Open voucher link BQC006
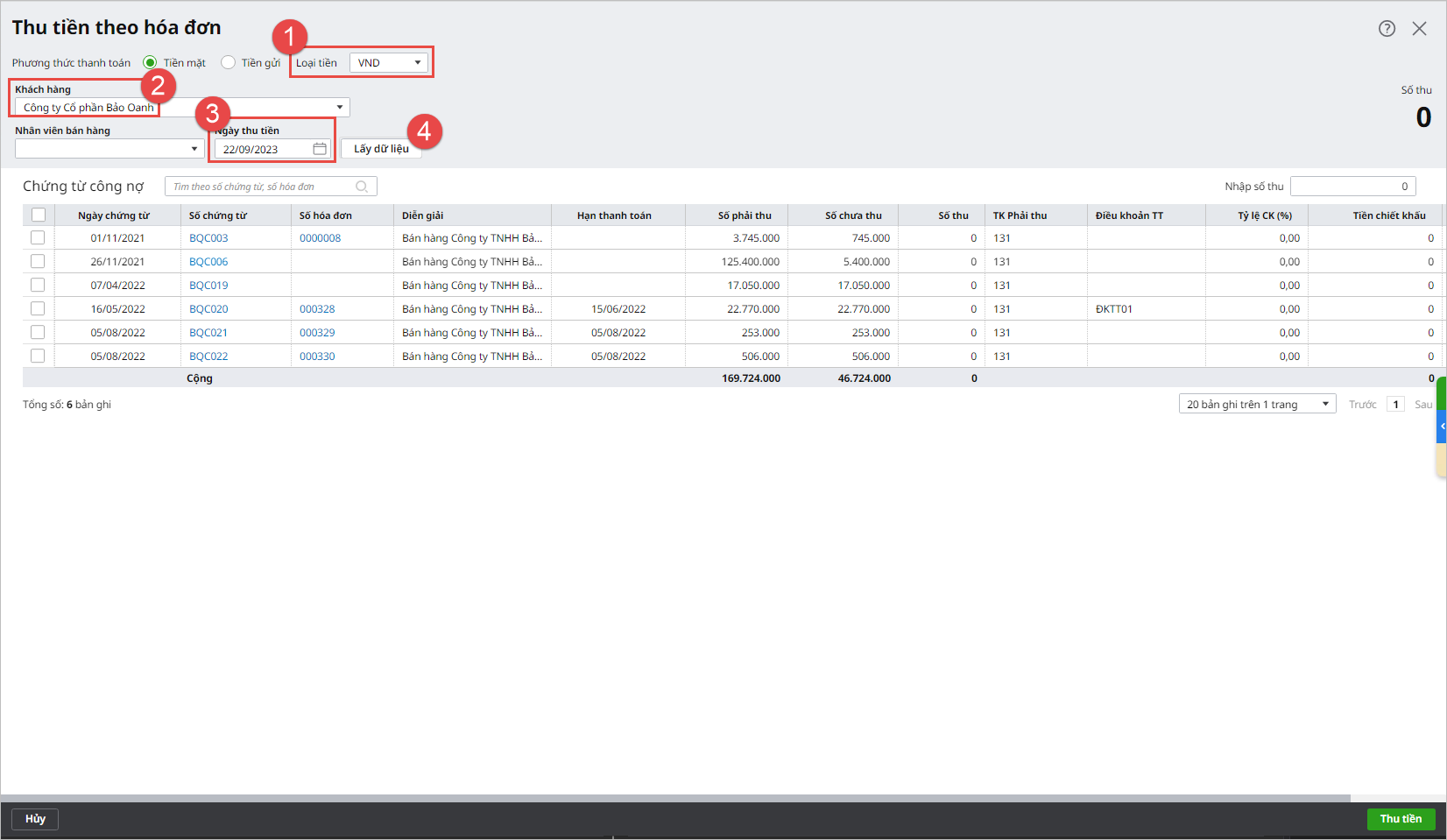1447x840 pixels. point(208,262)
